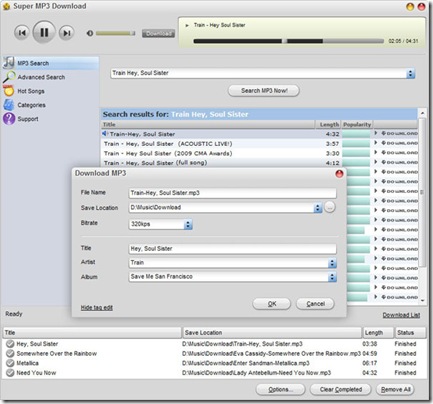Expand the Album dropdown

tap(332, 277)
